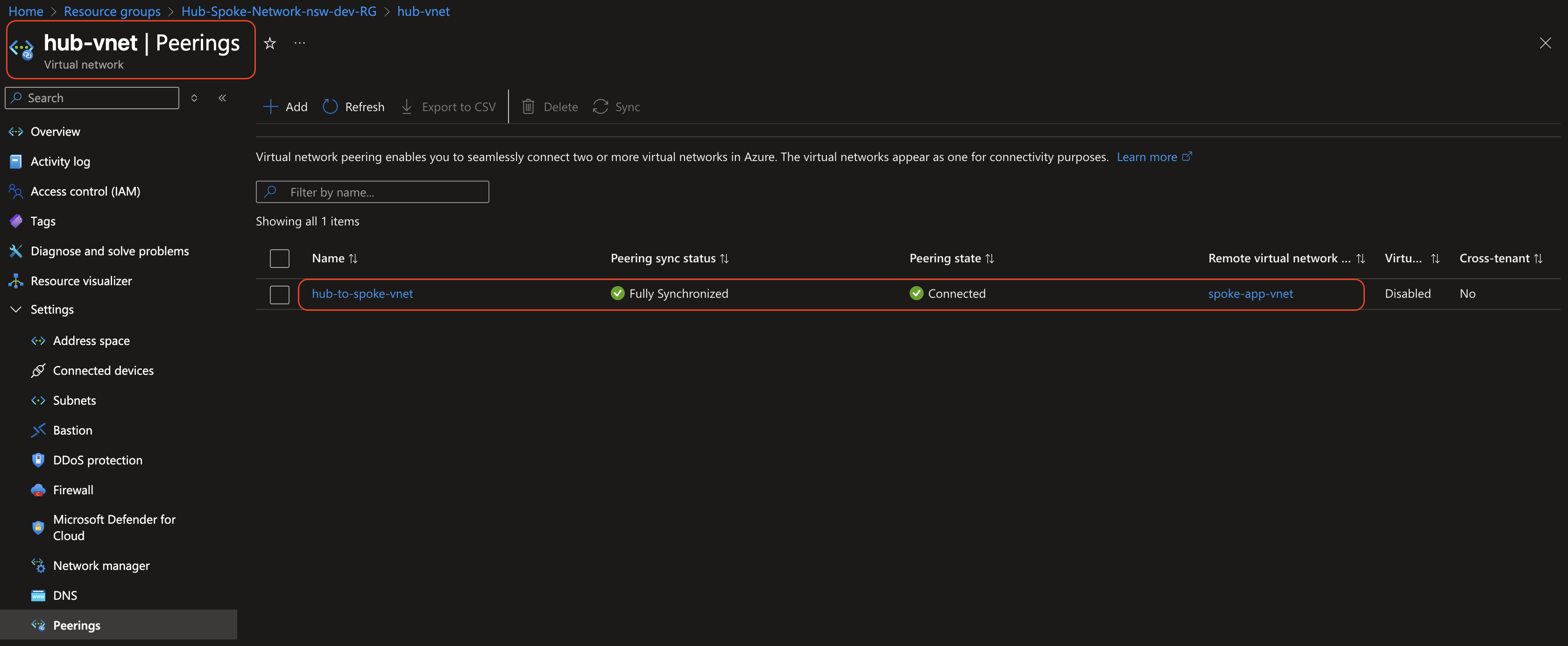Select the Subnets settings icon
1568x646 pixels.
(x=38, y=400)
